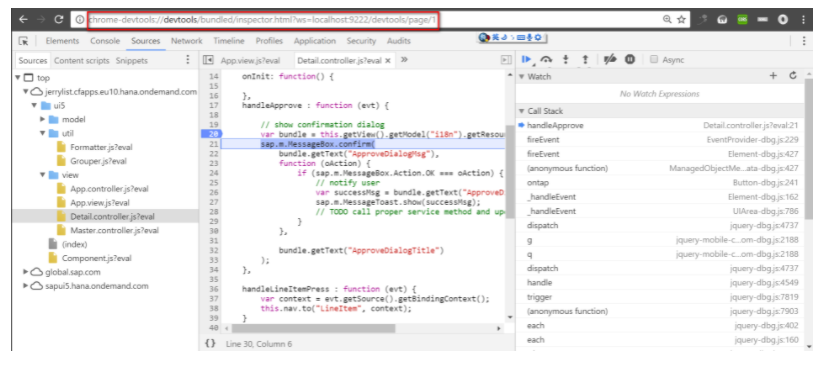The width and height of the screenshot is (825, 373).
Task: Refresh the watch expressions
Action: pos(793,76)
